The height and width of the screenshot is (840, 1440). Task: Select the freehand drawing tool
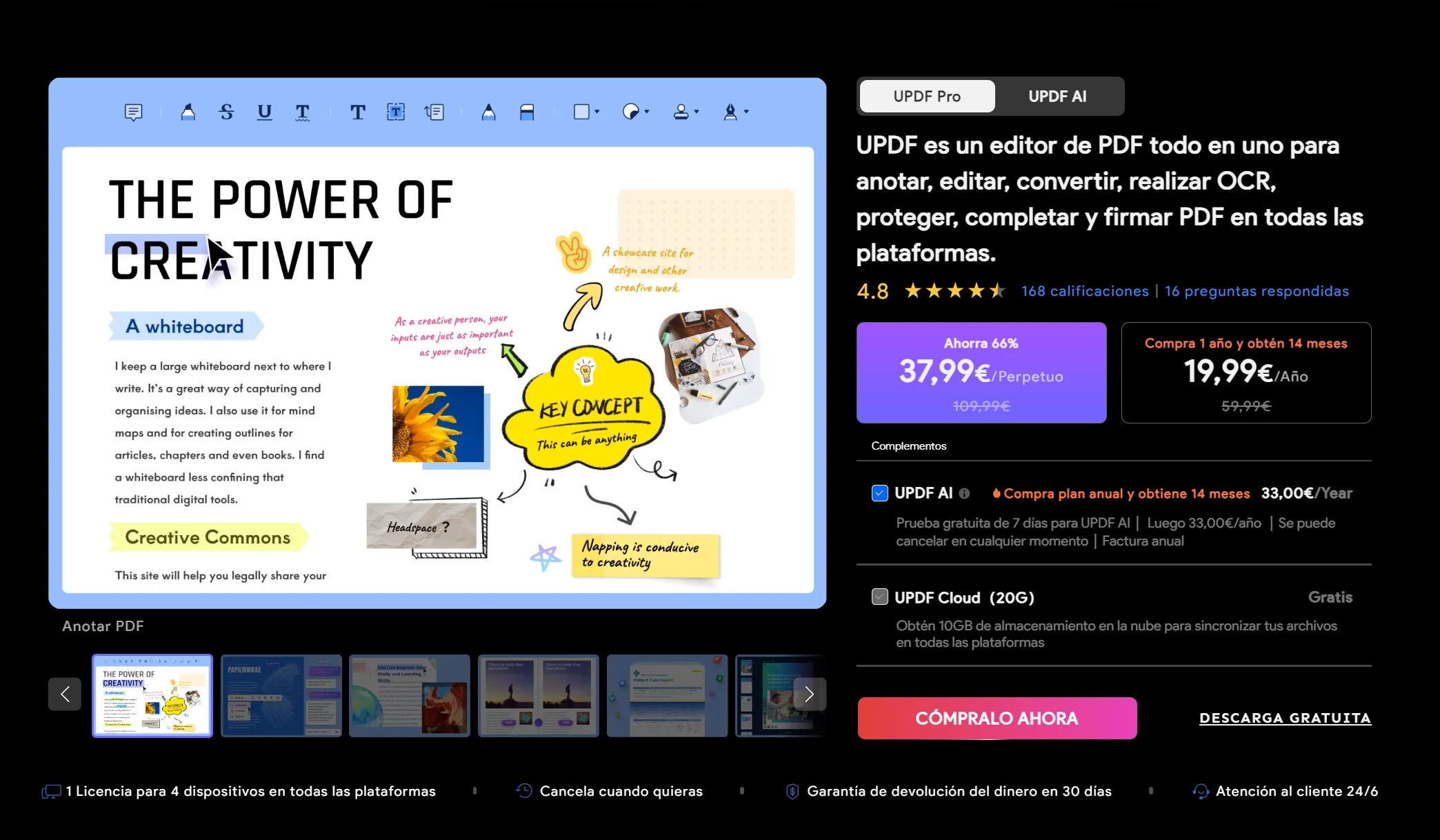(x=489, y=111)
